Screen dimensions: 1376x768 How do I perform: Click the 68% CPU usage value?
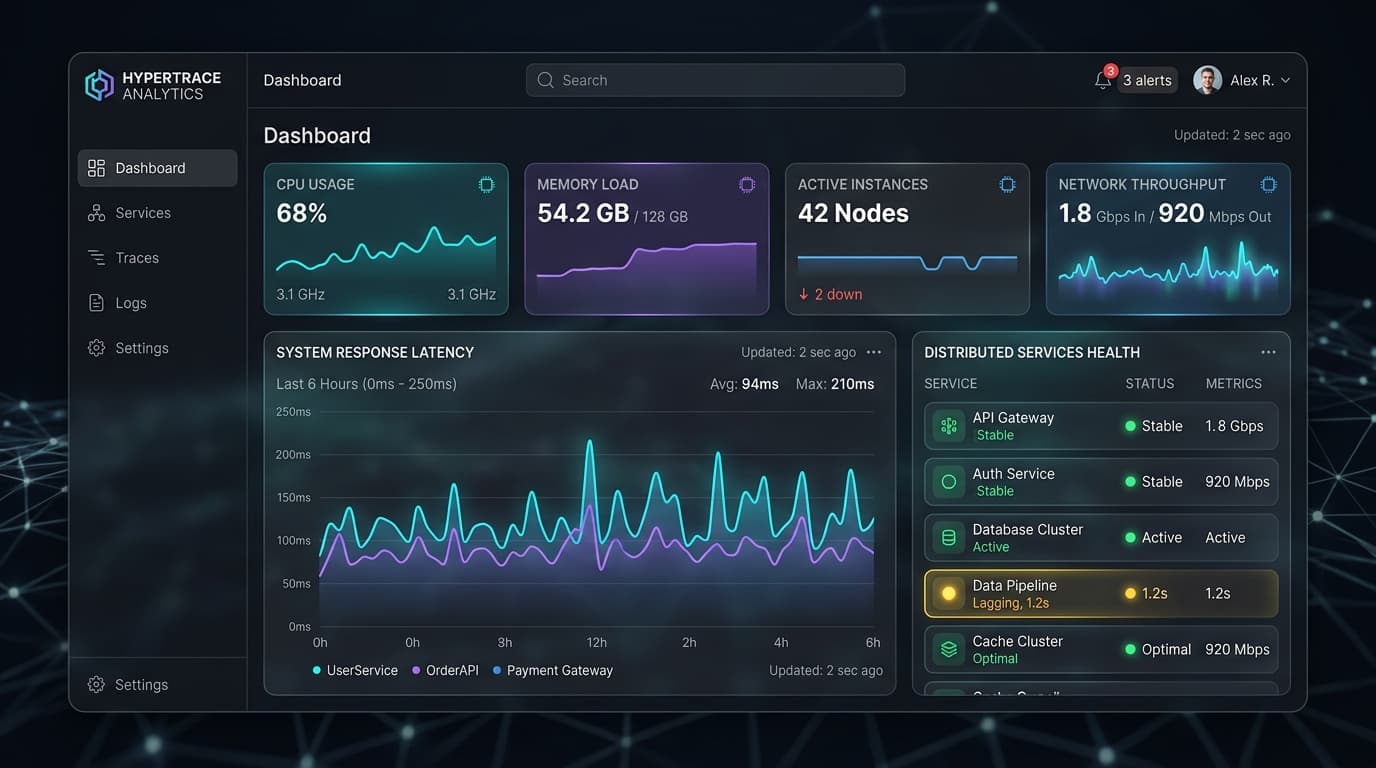pyautogui.click(x=302, y=213)
